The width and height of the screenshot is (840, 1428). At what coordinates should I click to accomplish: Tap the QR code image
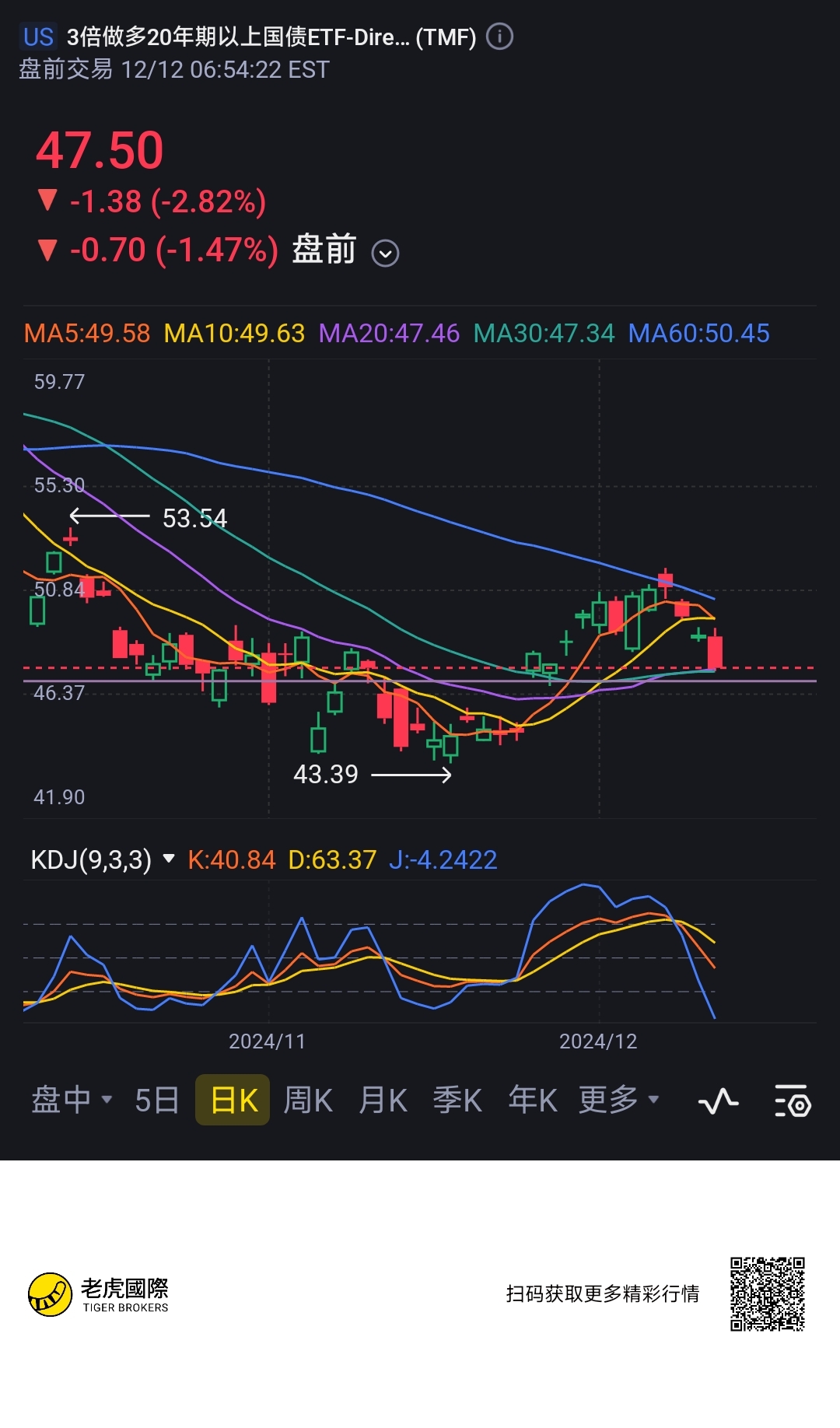point(767,1294)
